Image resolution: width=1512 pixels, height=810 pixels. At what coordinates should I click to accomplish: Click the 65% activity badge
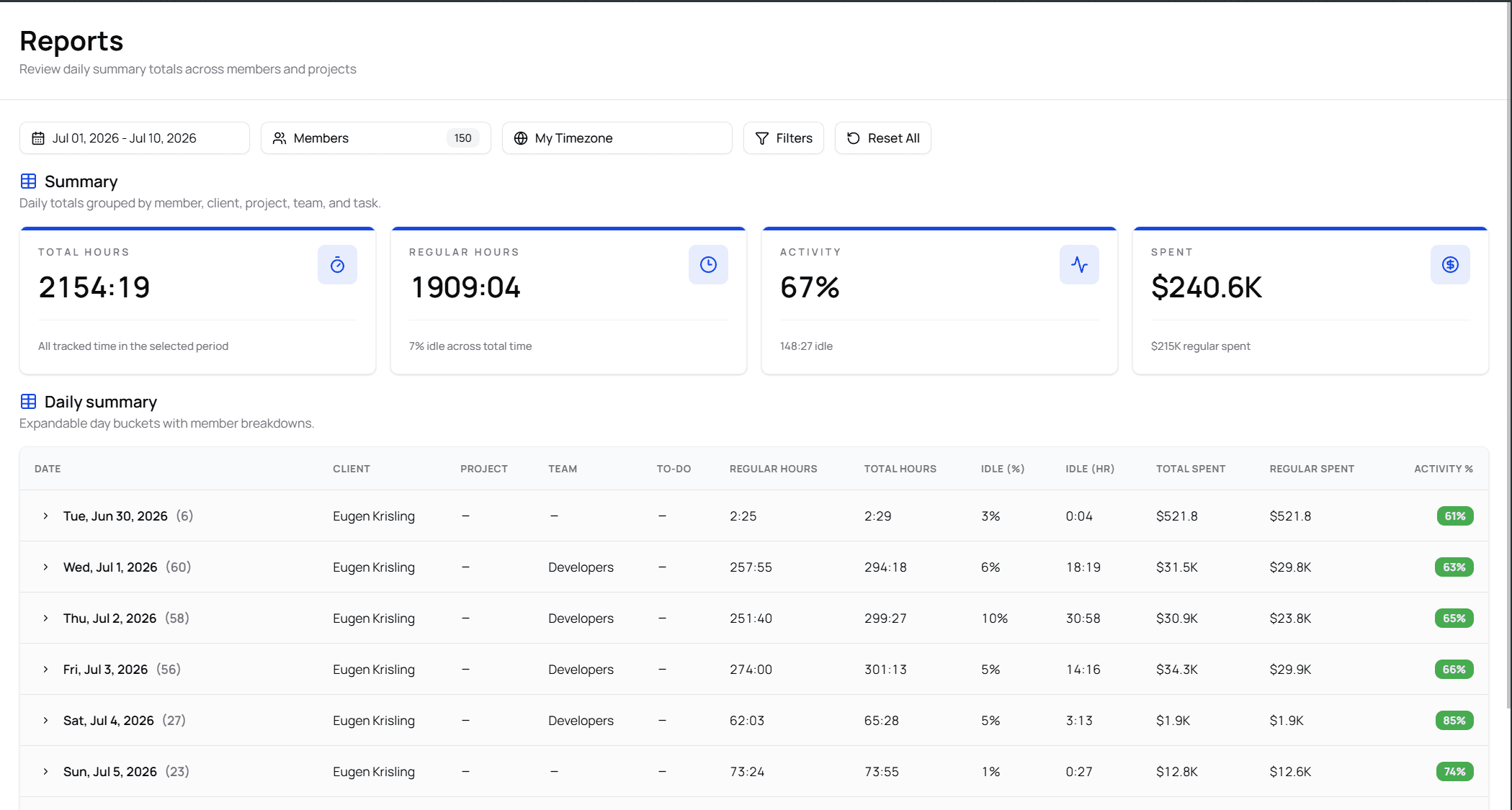pos(1454,618)
